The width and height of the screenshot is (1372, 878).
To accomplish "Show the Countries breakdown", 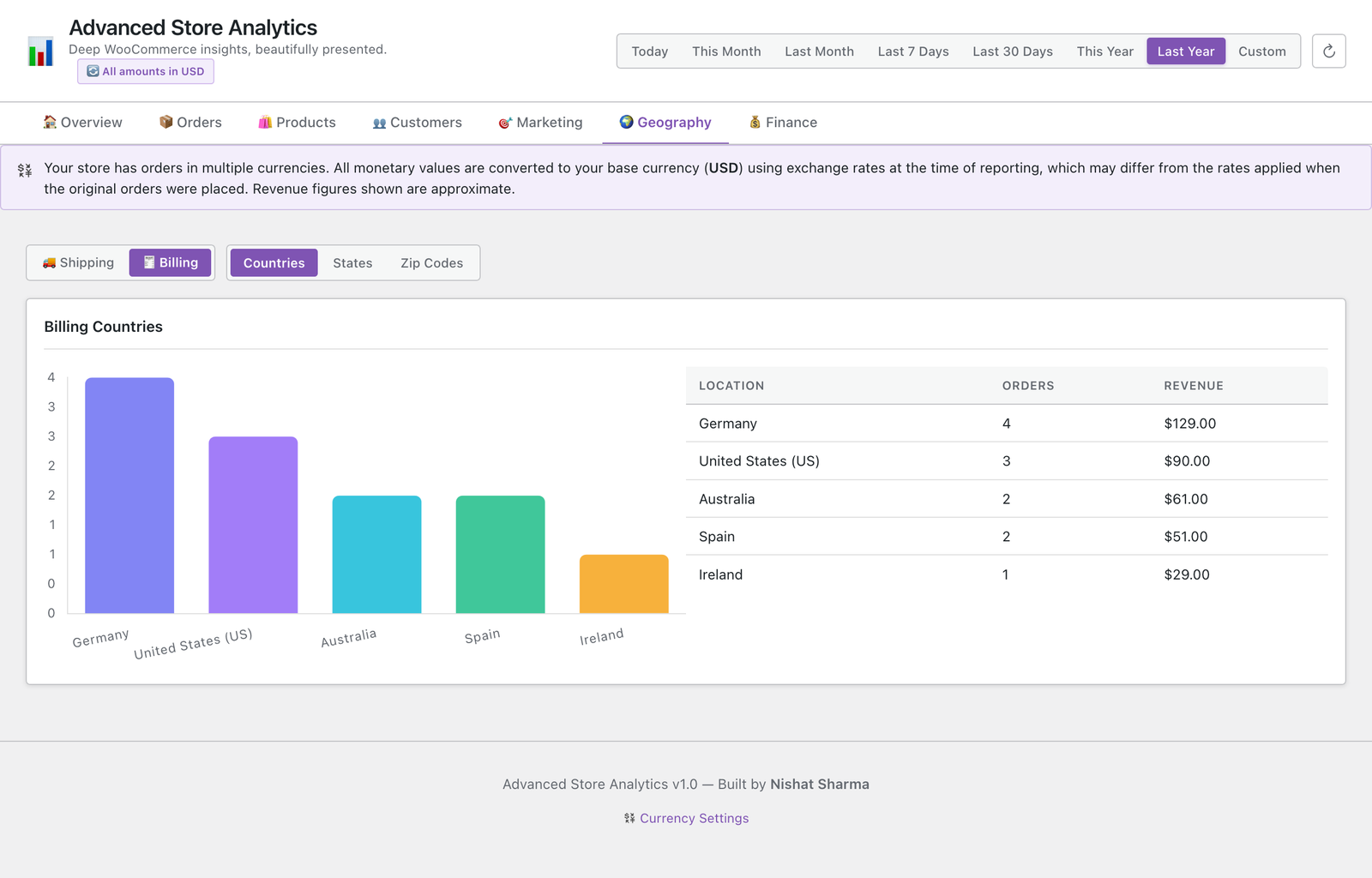I will tap(274, 263).
